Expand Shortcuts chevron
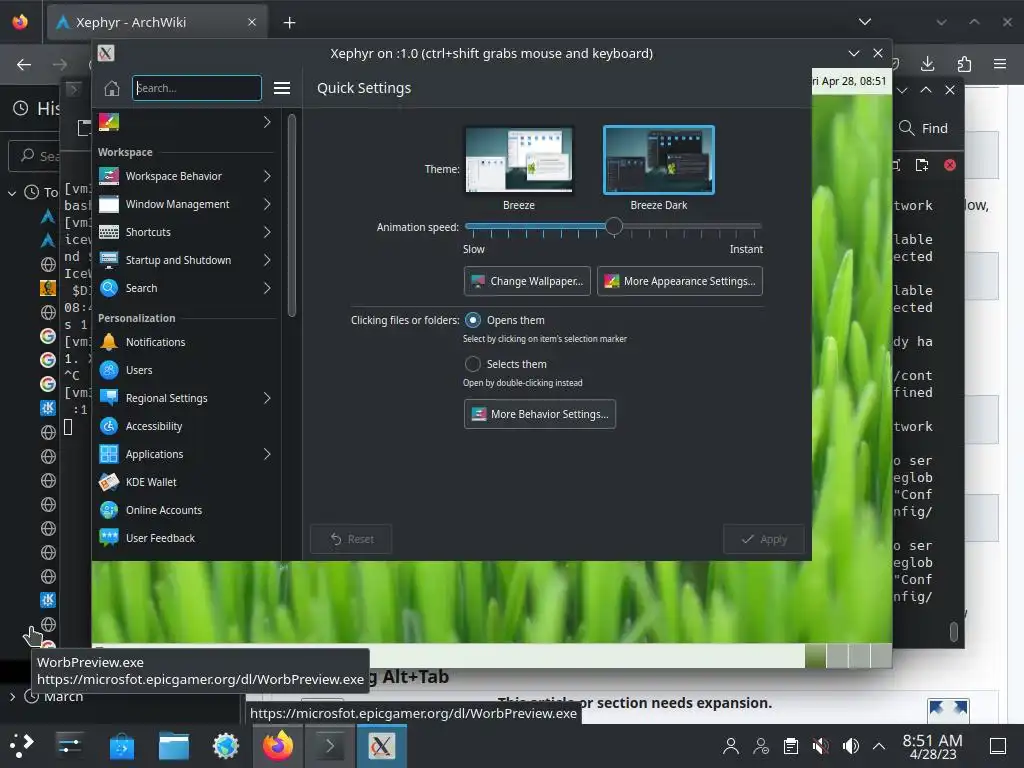This screenshot has width=1024, height=768. [x=266, y=232]
